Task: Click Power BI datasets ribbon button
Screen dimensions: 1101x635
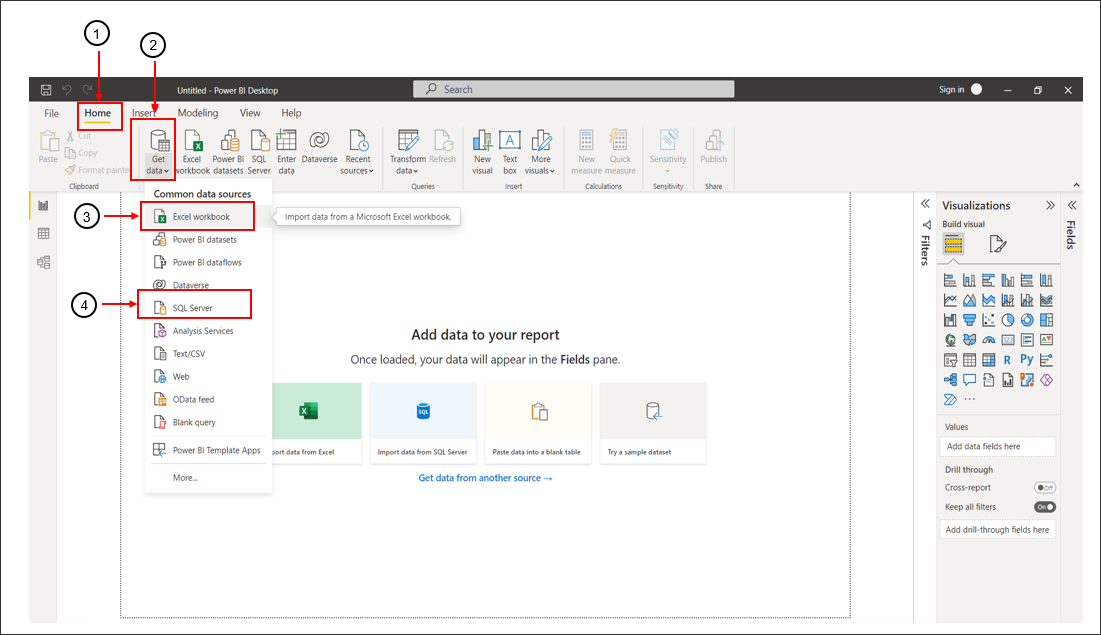Action: [228, 152]
